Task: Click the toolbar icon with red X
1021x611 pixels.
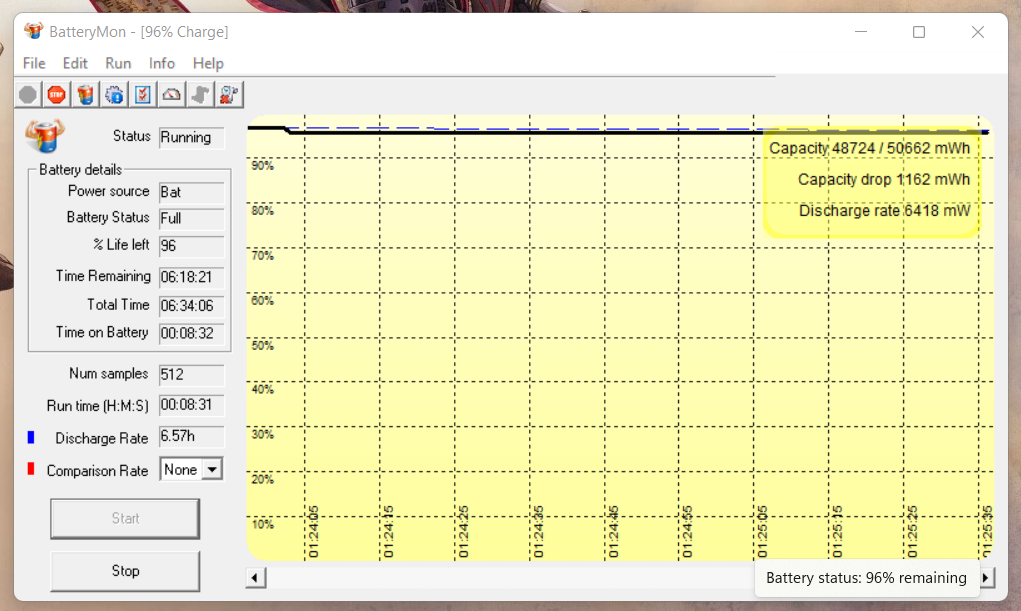Action: point(229,95)
